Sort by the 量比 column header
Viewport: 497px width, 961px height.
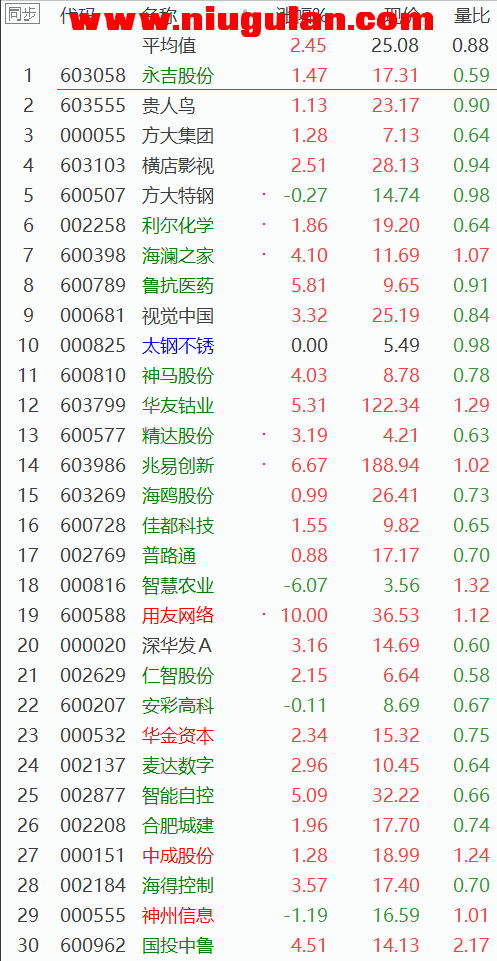click(472, 15)
